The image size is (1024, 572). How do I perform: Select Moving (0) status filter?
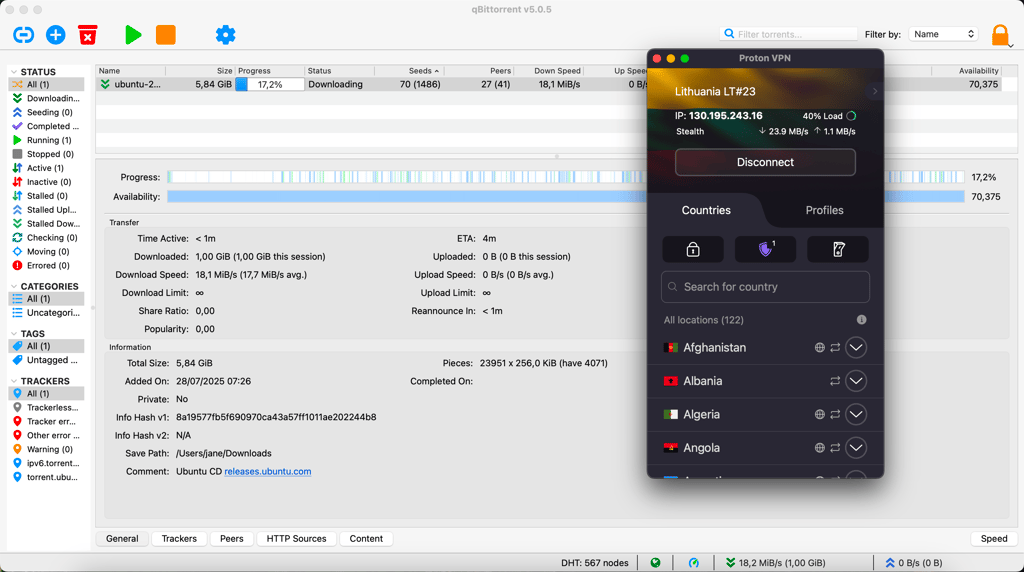click(46, 251)
